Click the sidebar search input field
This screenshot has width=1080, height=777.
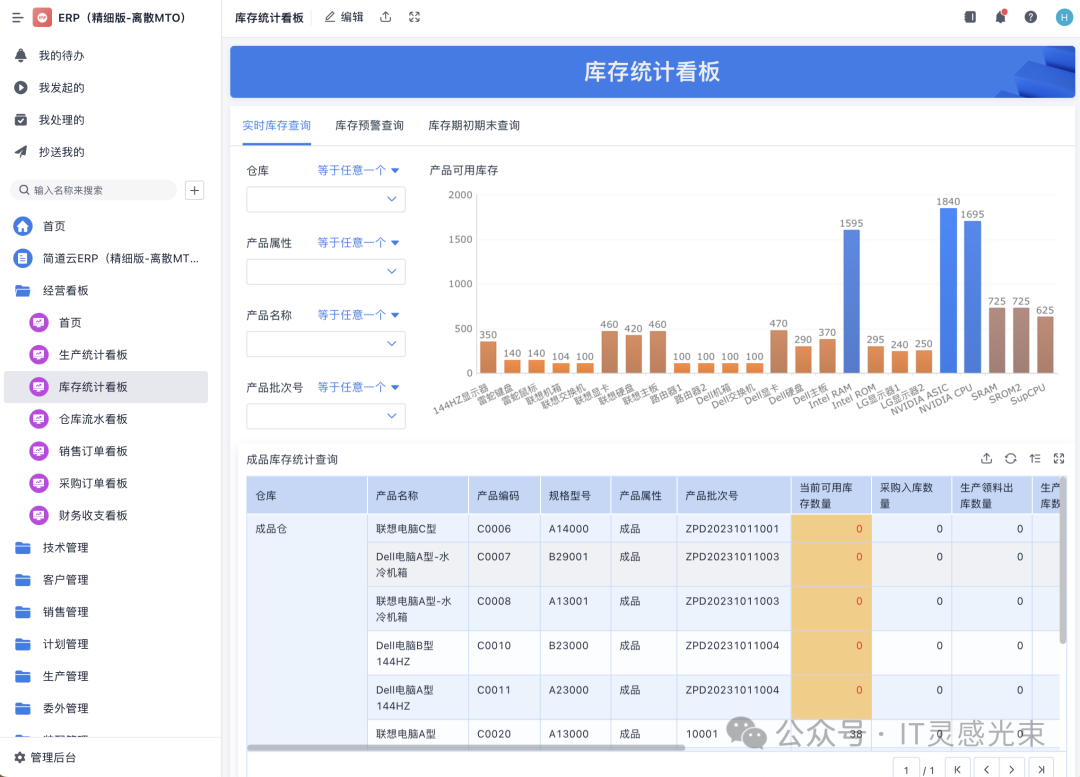pos(100,190)
